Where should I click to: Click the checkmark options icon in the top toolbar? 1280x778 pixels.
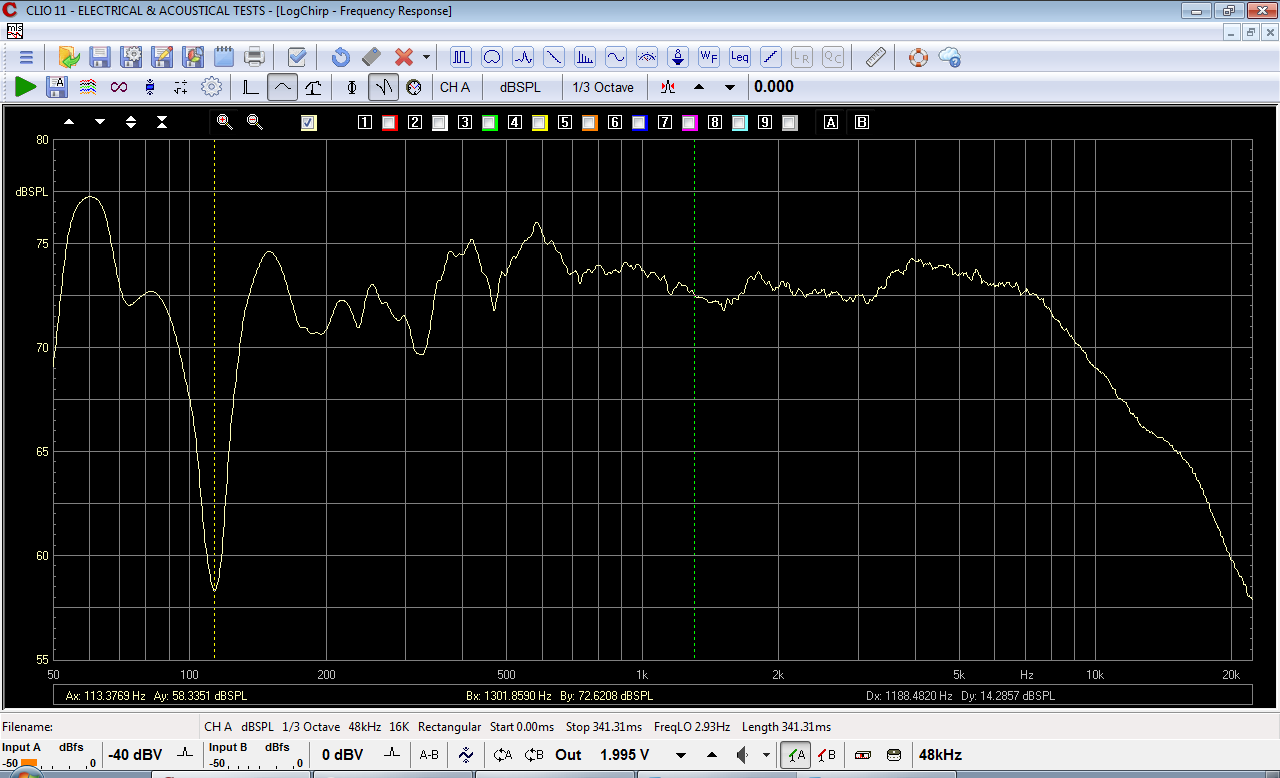tap(297, 57)
